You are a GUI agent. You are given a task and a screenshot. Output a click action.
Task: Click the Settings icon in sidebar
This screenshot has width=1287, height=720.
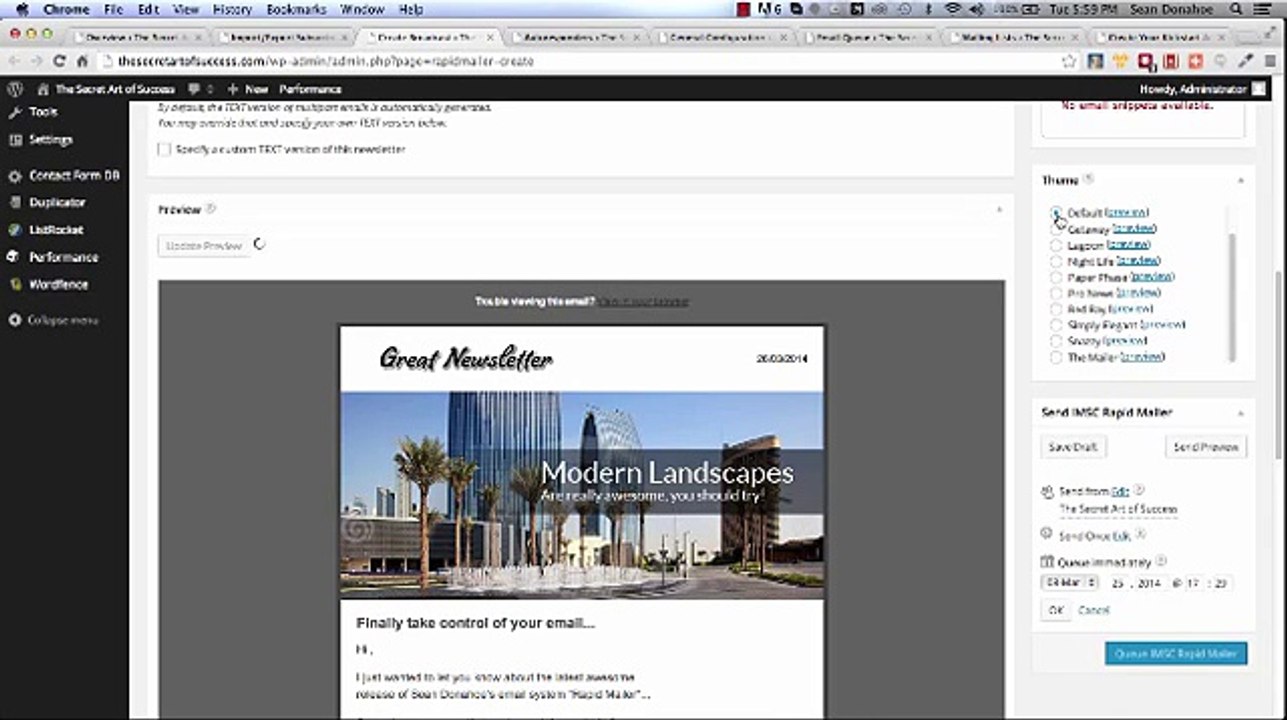[x=15, y=140]
